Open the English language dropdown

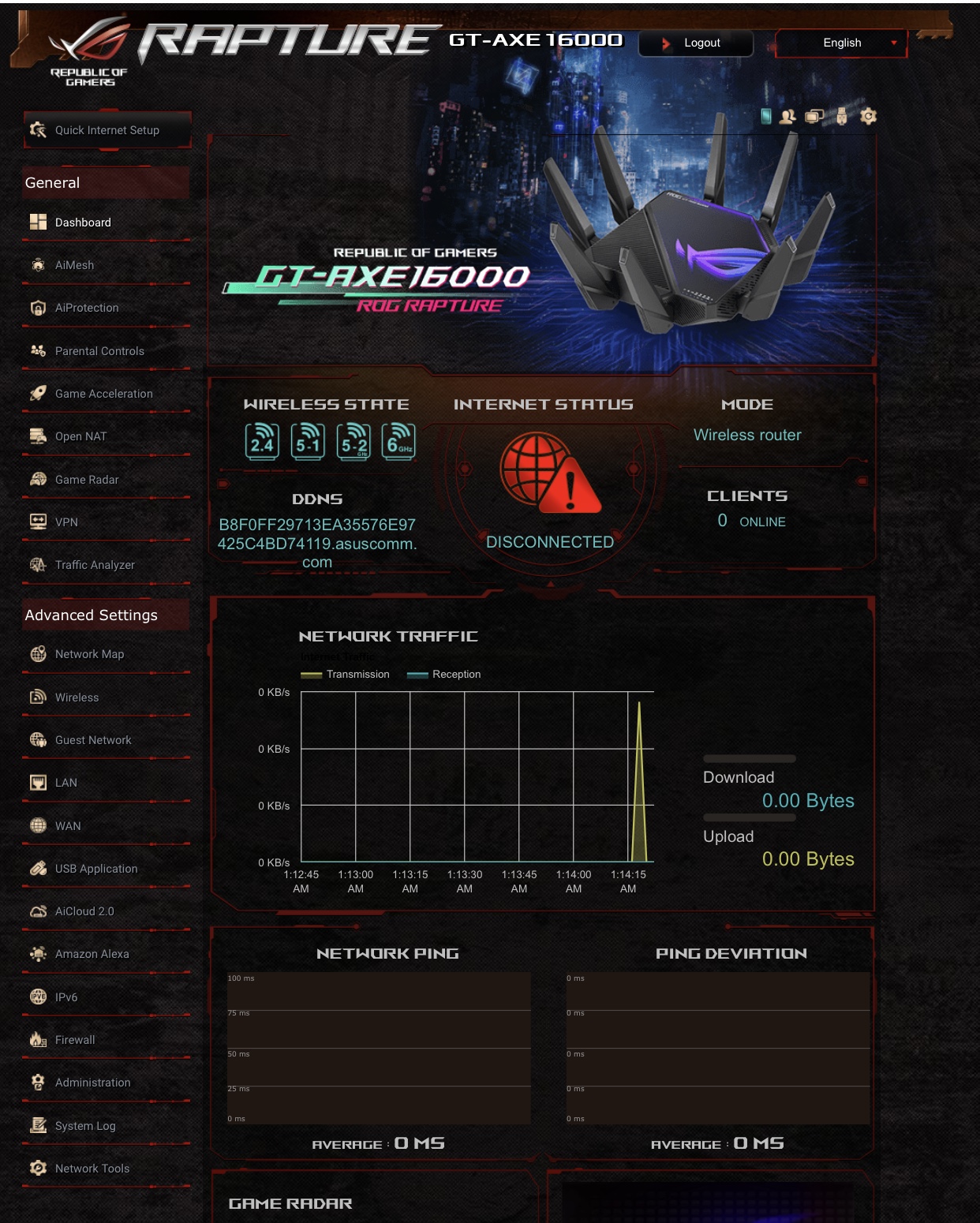click(841, 43)
